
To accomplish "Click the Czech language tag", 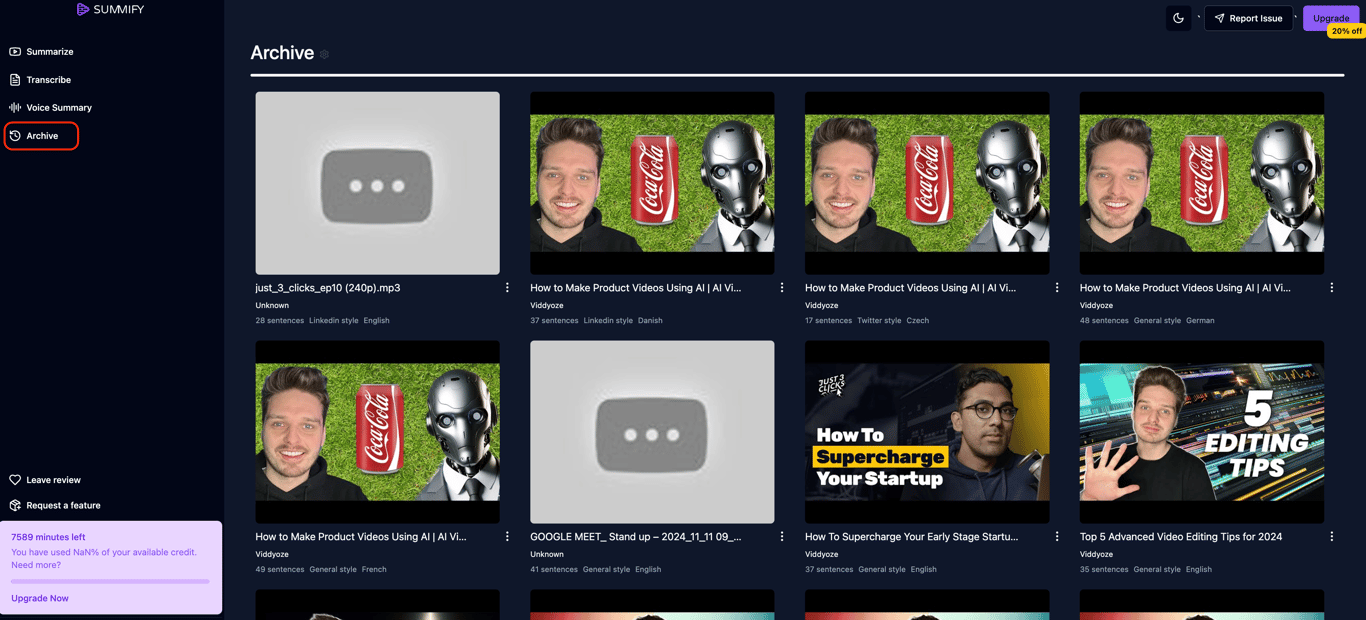I will click(918, 321).
